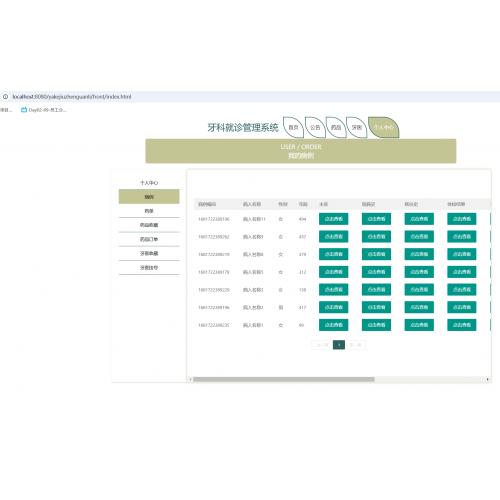The width and height of the screenshot is (500, 500).
Task: Open the 首页 leaf-shaped nav tab
Action: 293,127
